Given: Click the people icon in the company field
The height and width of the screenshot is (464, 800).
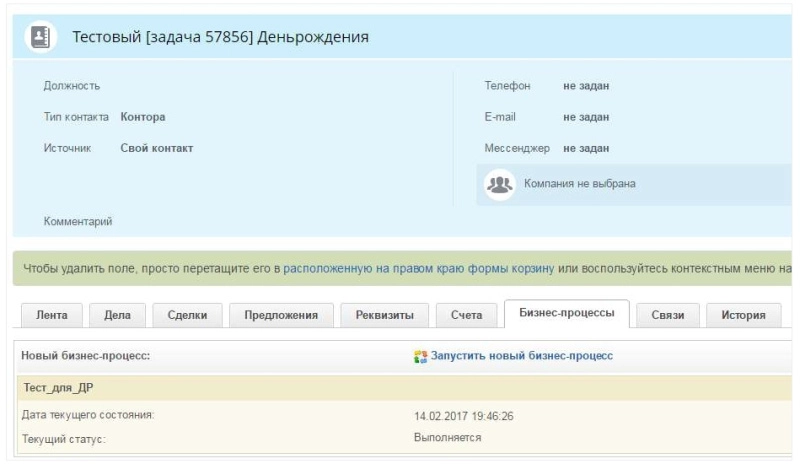Looking at the screenshot, I should [x=499, y=184].
